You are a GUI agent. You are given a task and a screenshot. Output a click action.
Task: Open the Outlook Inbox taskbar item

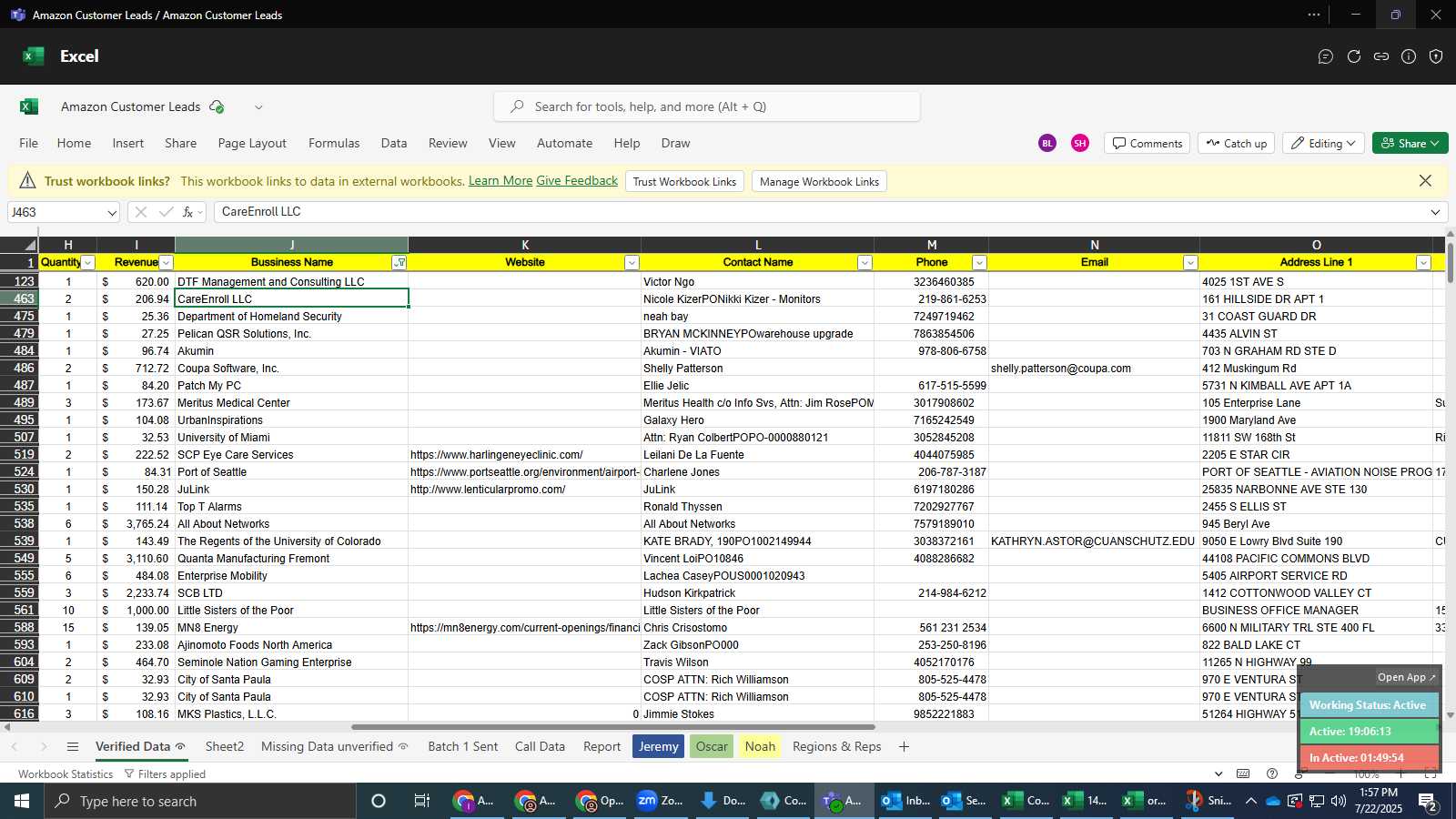coord(905,801)
